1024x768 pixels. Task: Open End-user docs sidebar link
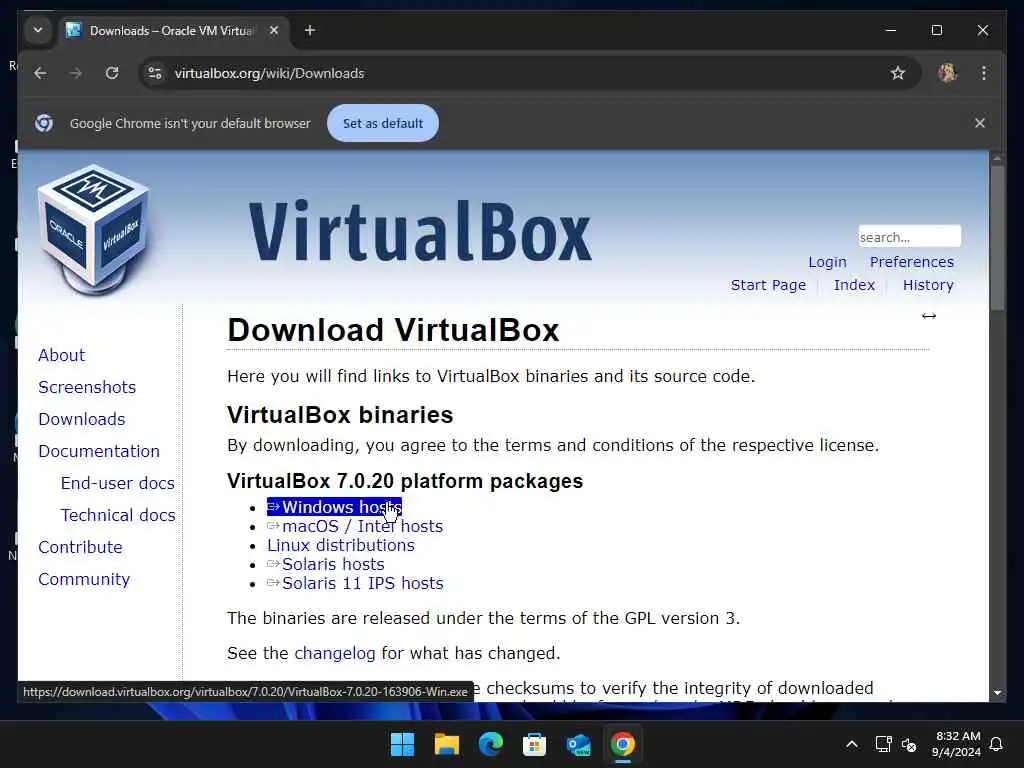point(118,483)
